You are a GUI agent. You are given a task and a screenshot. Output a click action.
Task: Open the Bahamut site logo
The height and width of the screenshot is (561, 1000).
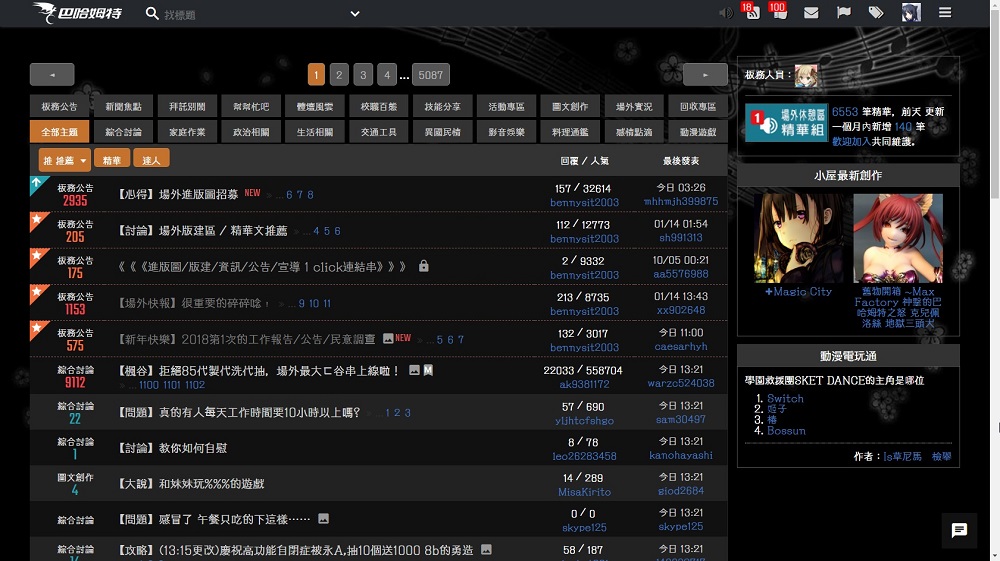pyautogui.click(x=77, y=13)
